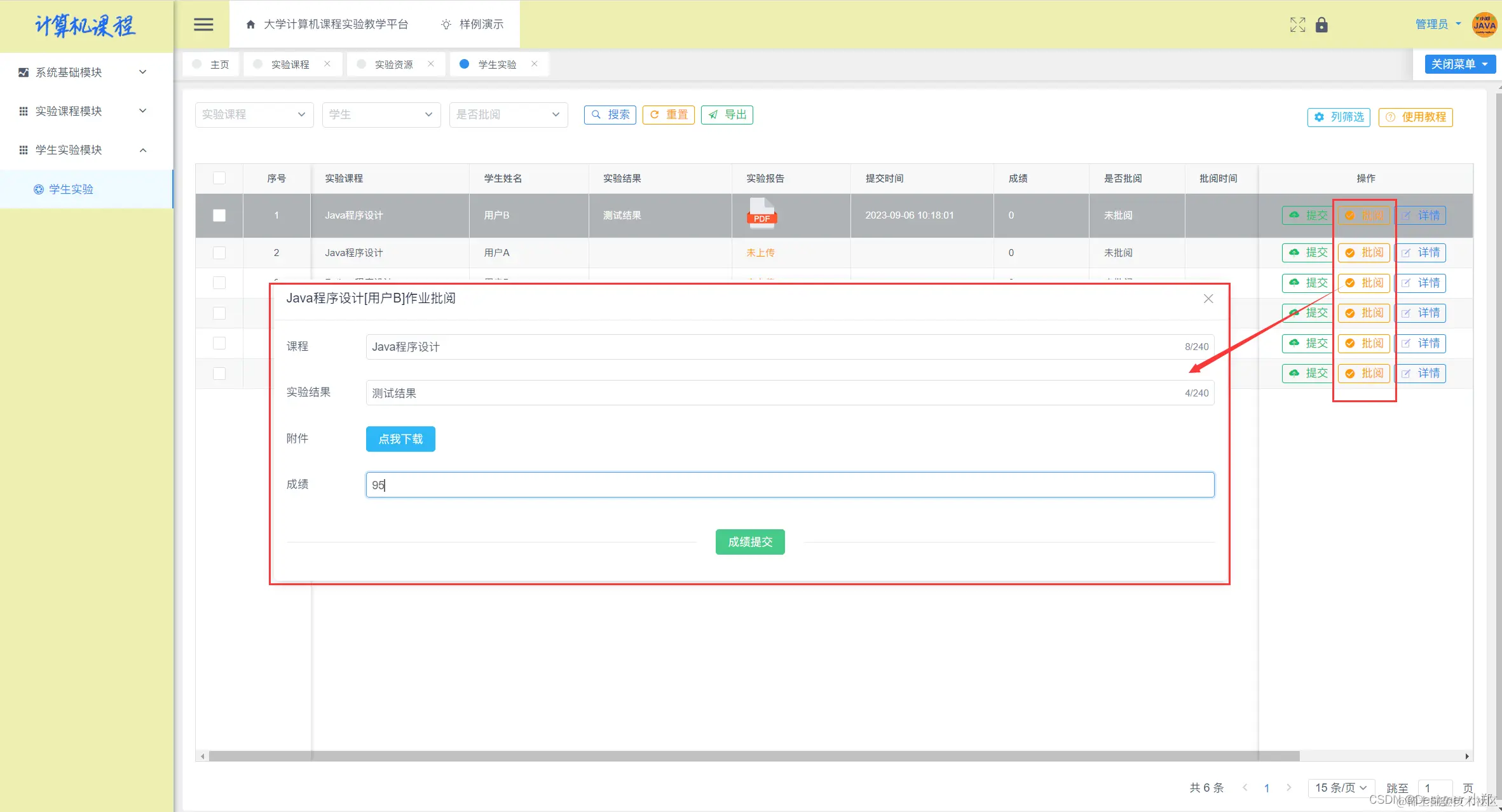This screenshot has height=812, width=1502.
Task: Check the checkbox for row 1
Action: coord(219,215)
